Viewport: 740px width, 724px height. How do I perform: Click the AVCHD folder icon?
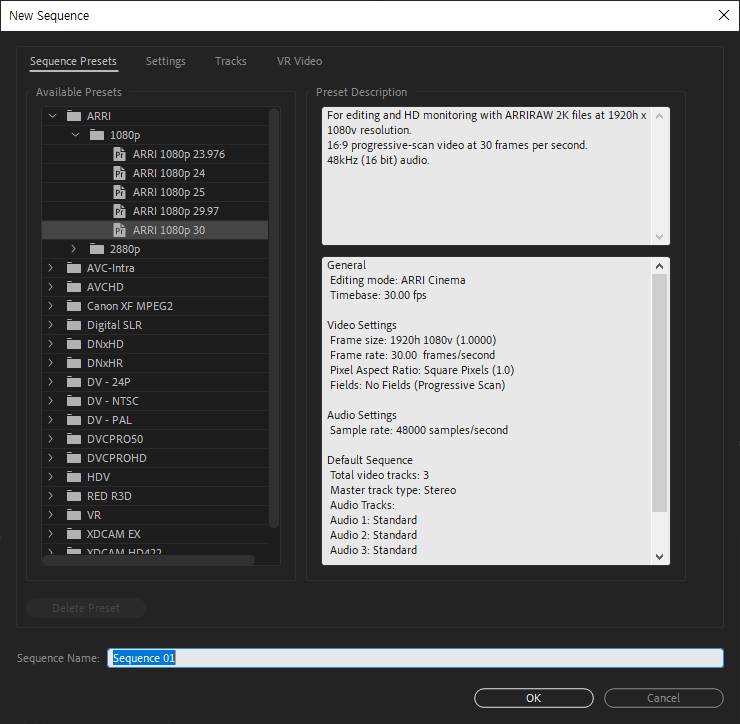(x=74, y=287)
